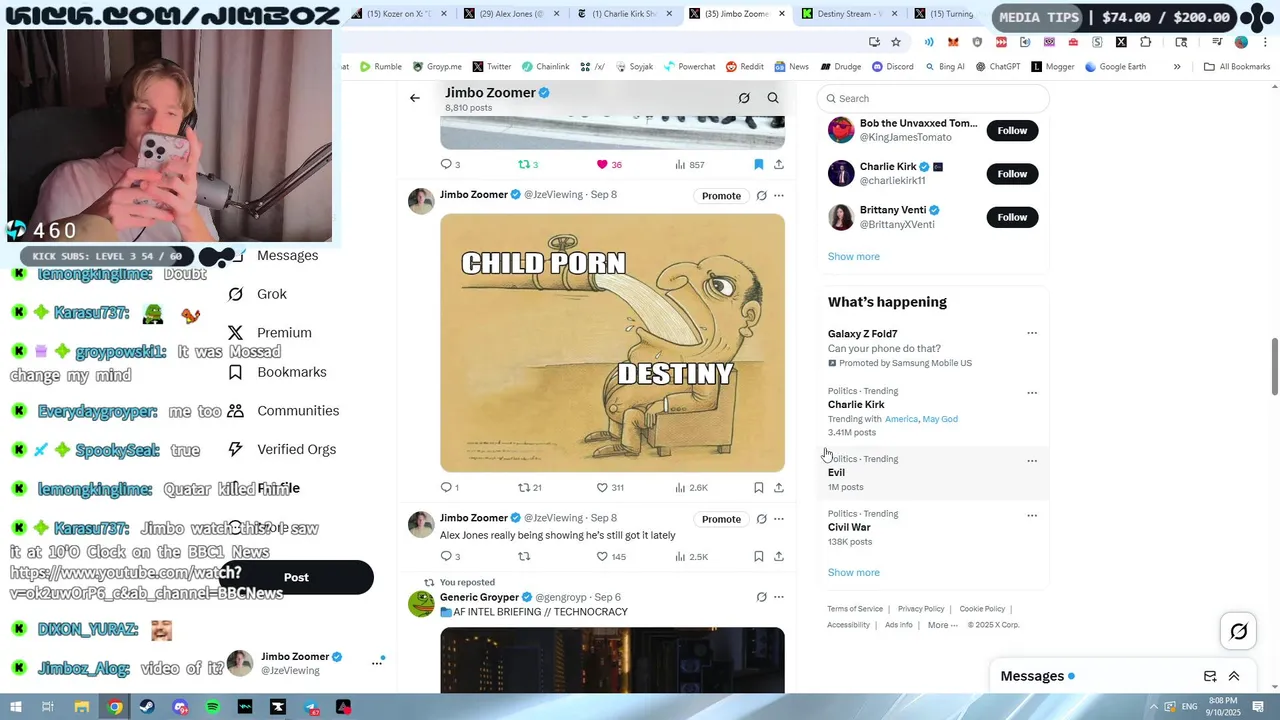Viewport: 1280px width, 720px height.
Task: Promote the Destiny meme post
Action: point(721,196)
